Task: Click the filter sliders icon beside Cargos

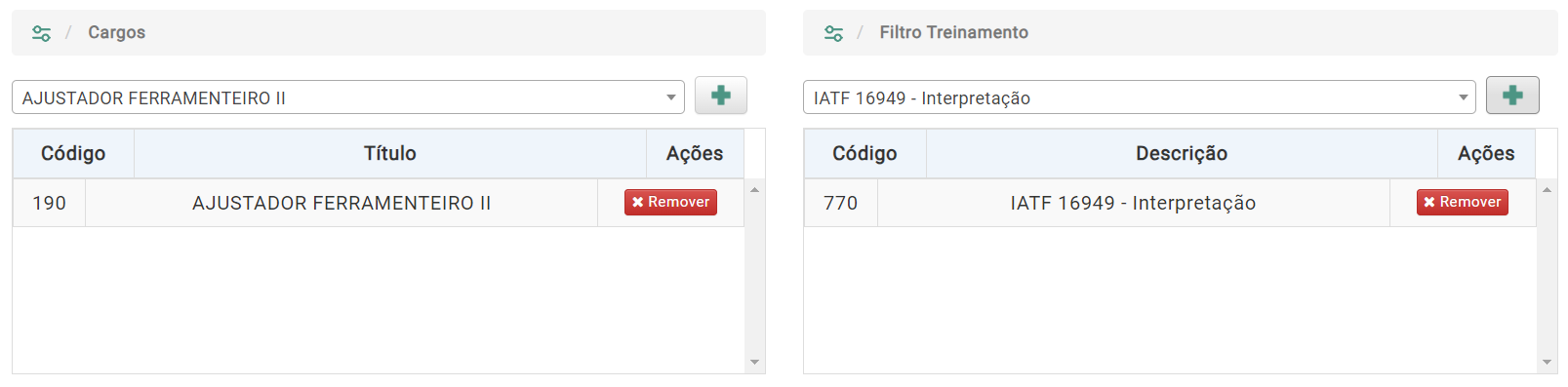Action: (41, 33)
